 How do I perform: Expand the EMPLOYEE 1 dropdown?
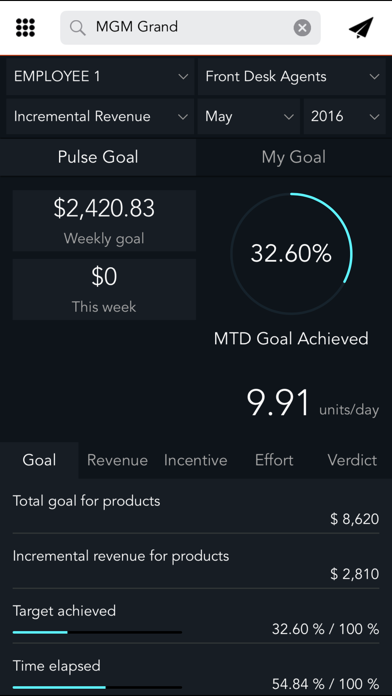pyautogui.click(x=100, y=77)
